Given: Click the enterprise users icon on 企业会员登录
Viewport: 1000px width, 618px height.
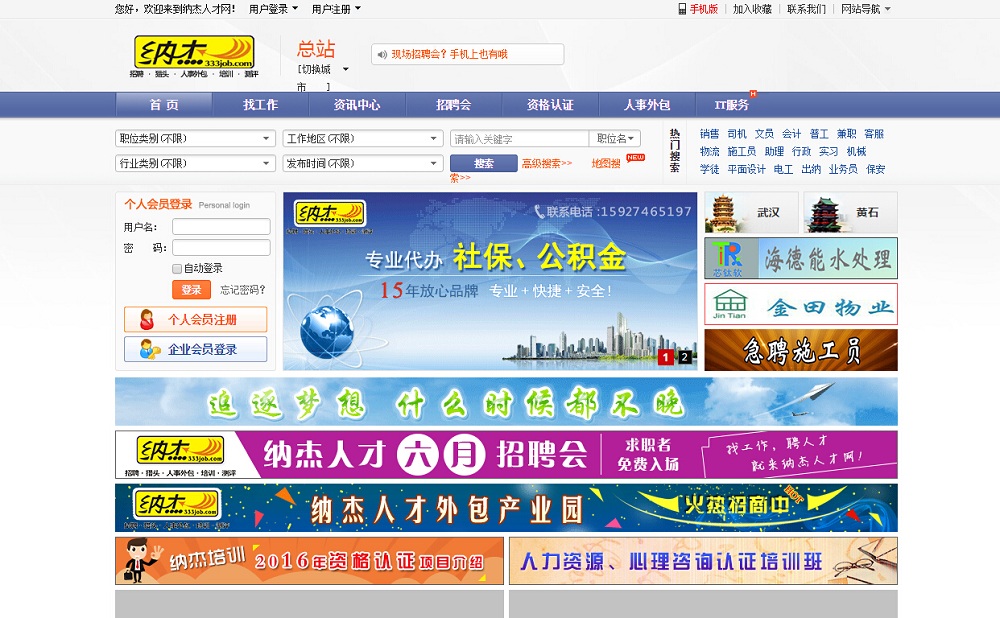Looking at the screenshot, I should point(150,349).
